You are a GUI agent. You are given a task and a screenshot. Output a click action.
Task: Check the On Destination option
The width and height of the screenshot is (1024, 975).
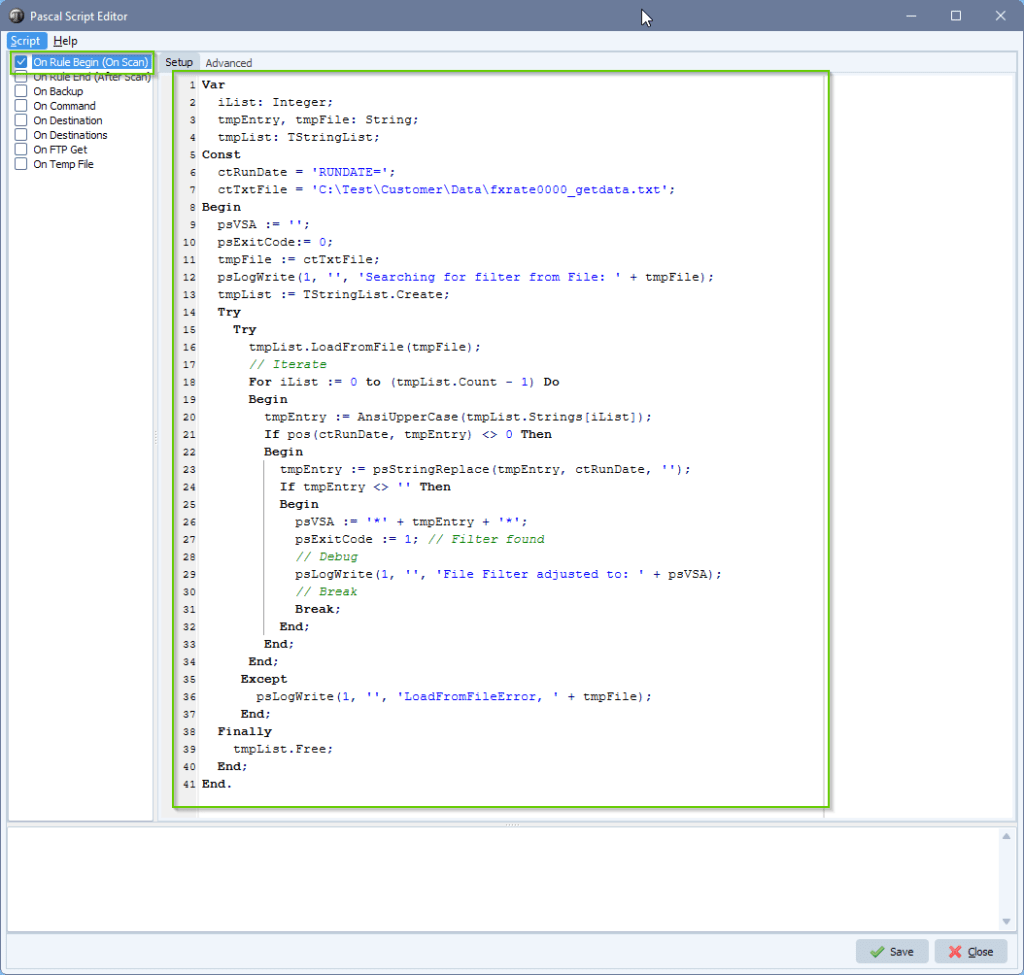point(20,120)
